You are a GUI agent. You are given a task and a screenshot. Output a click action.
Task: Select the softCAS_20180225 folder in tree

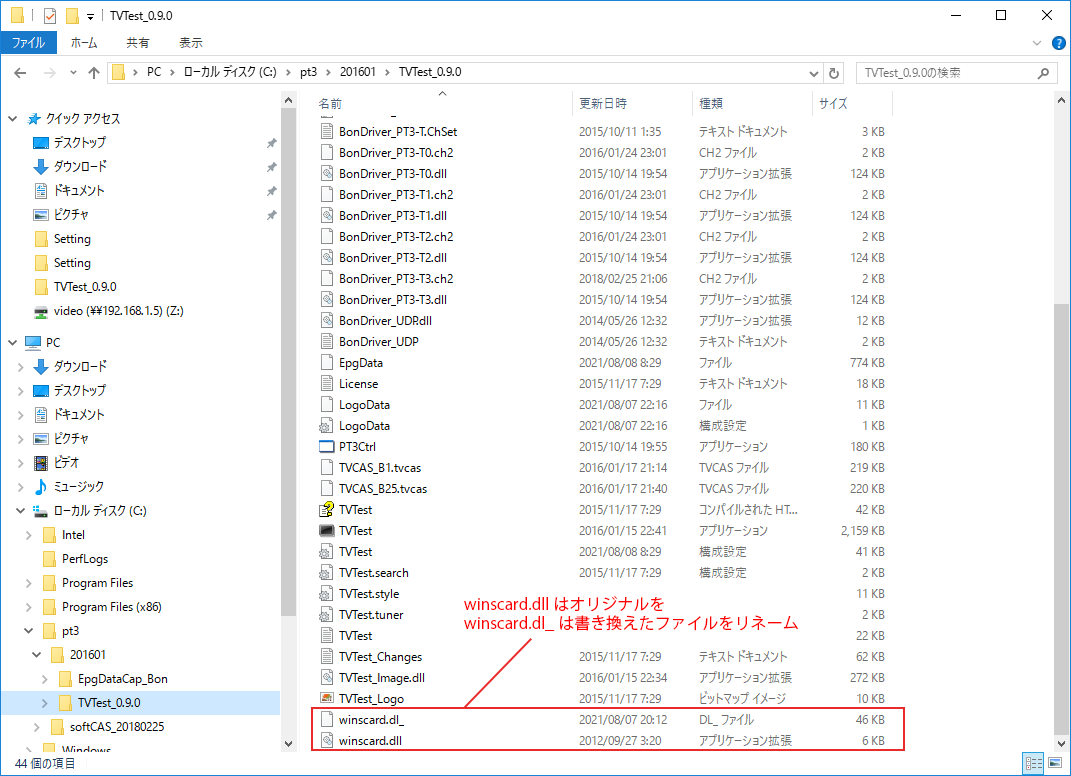pyautogui.click(x=117, y=727)
